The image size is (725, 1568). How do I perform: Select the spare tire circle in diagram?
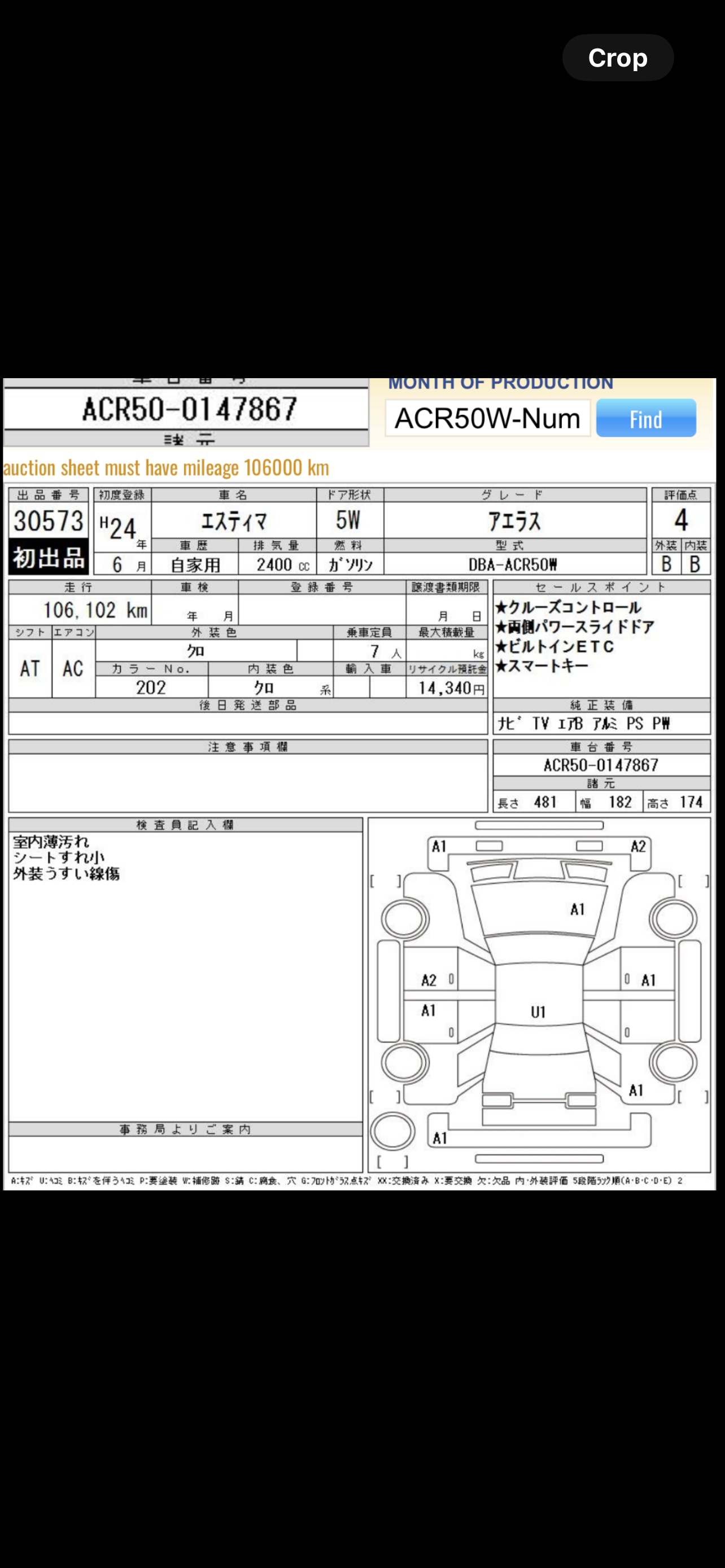392,1131
